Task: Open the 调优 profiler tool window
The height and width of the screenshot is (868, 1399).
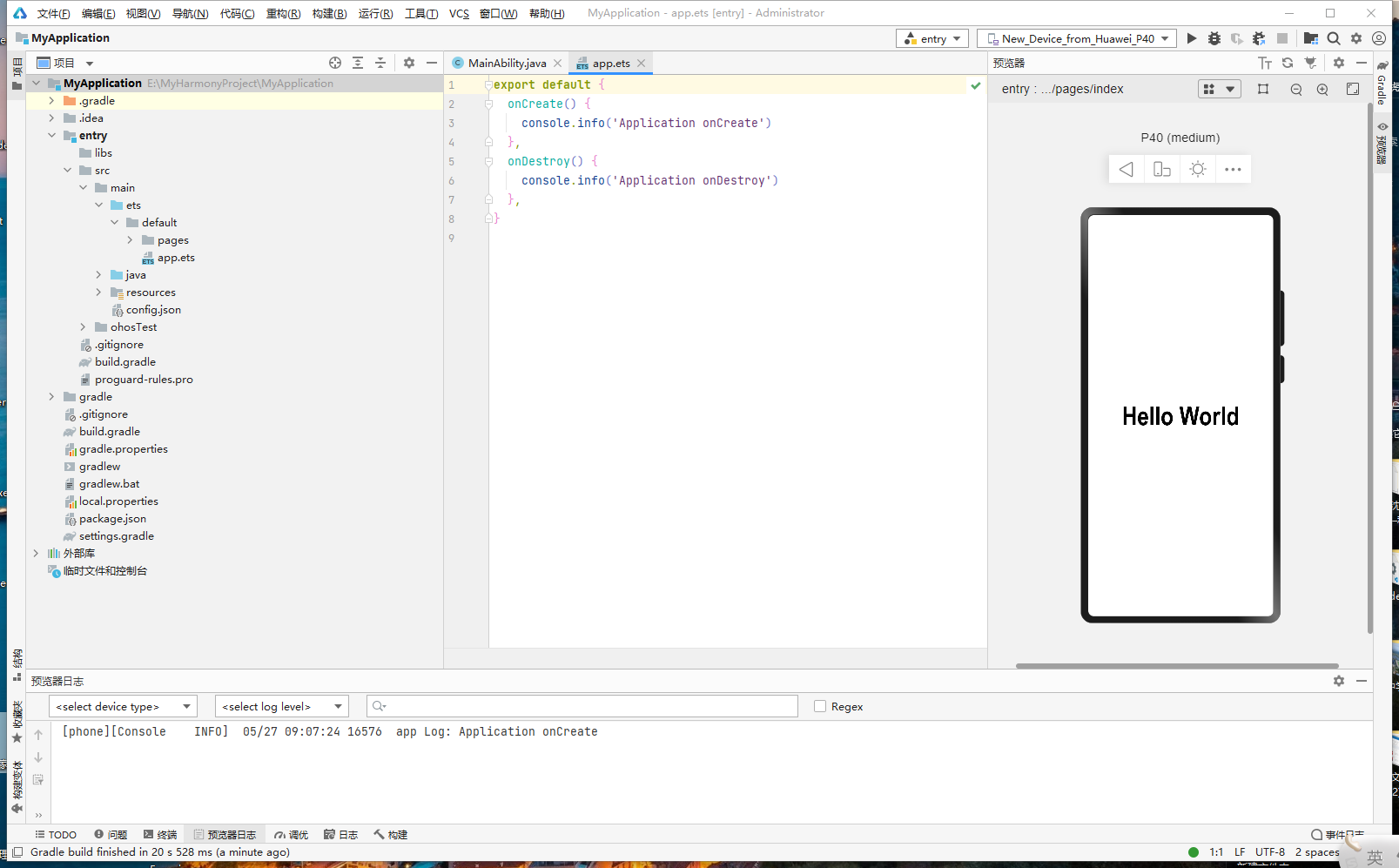Action: click(291, 834)
